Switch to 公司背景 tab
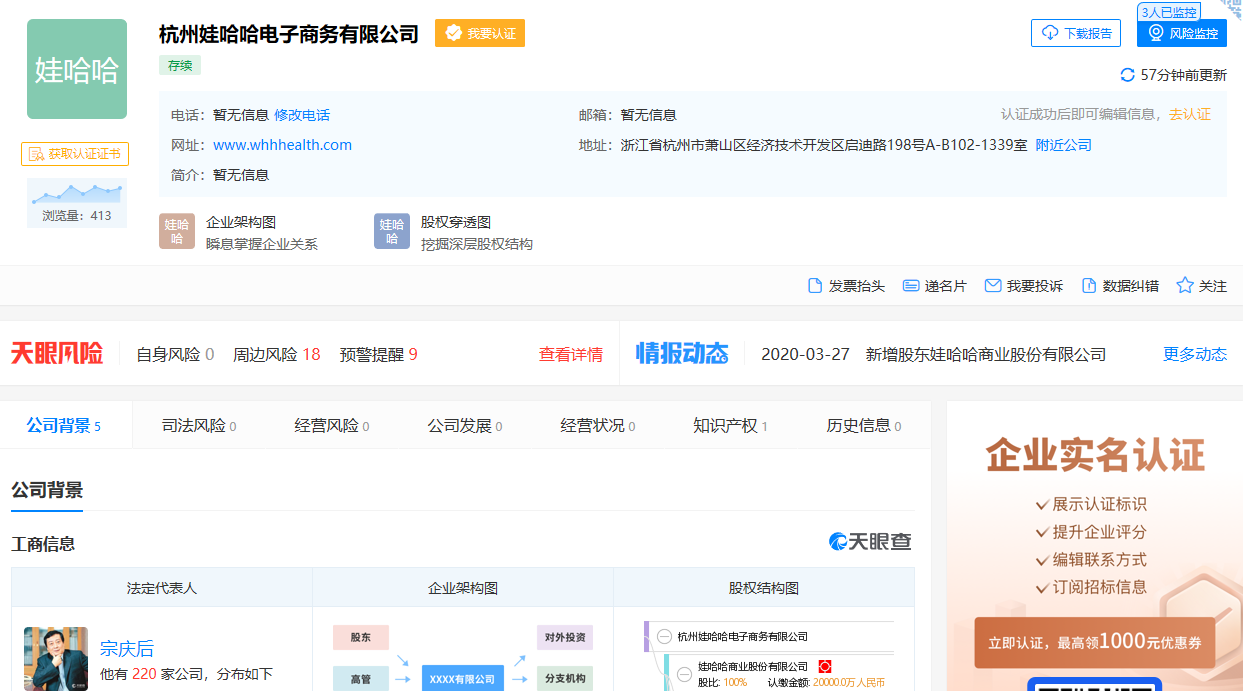This screenshot has width=1243, height=691. coord(64,426)
